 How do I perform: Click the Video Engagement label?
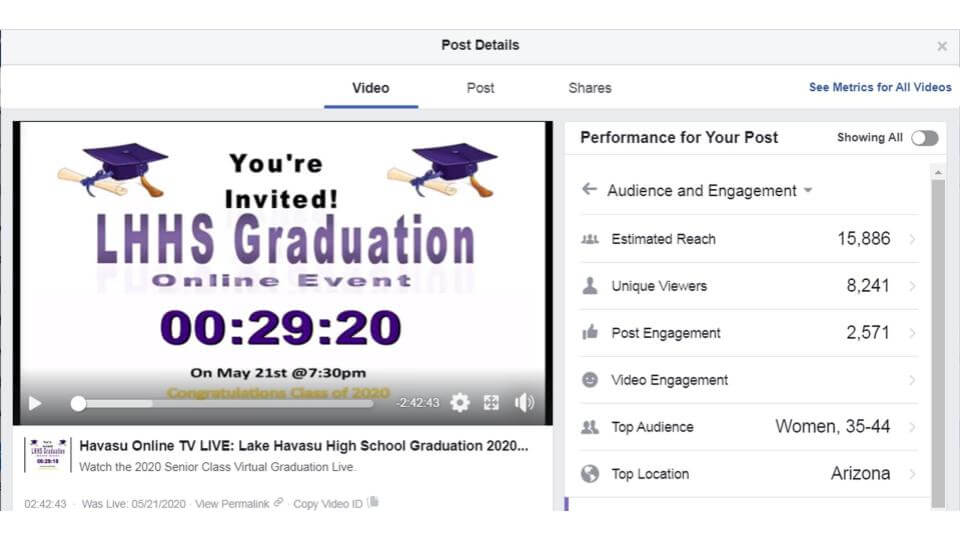point(669,380)
